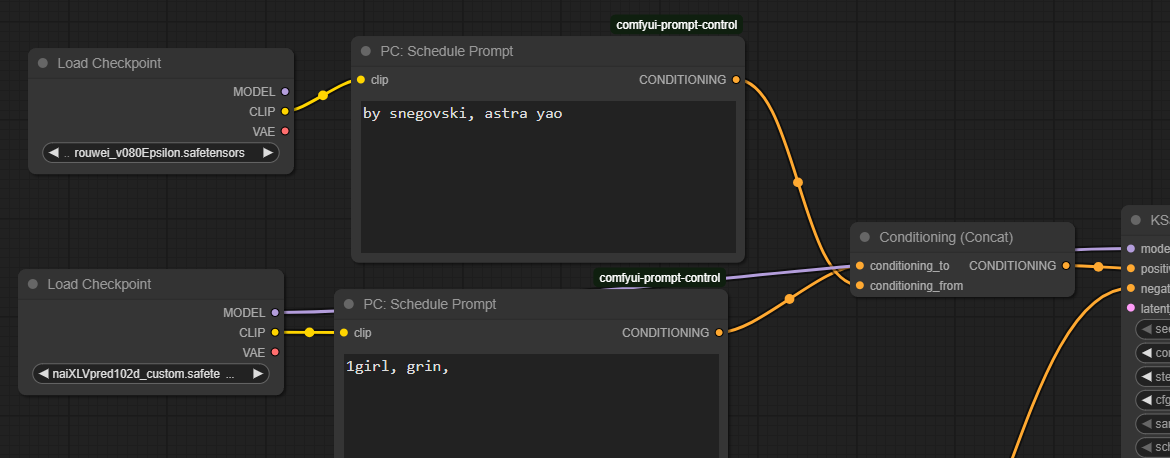This screenshot has height=458, width=1170.
Task: Click the '1girl, grin,' prompt text box
Action: [x=531, y=406]
